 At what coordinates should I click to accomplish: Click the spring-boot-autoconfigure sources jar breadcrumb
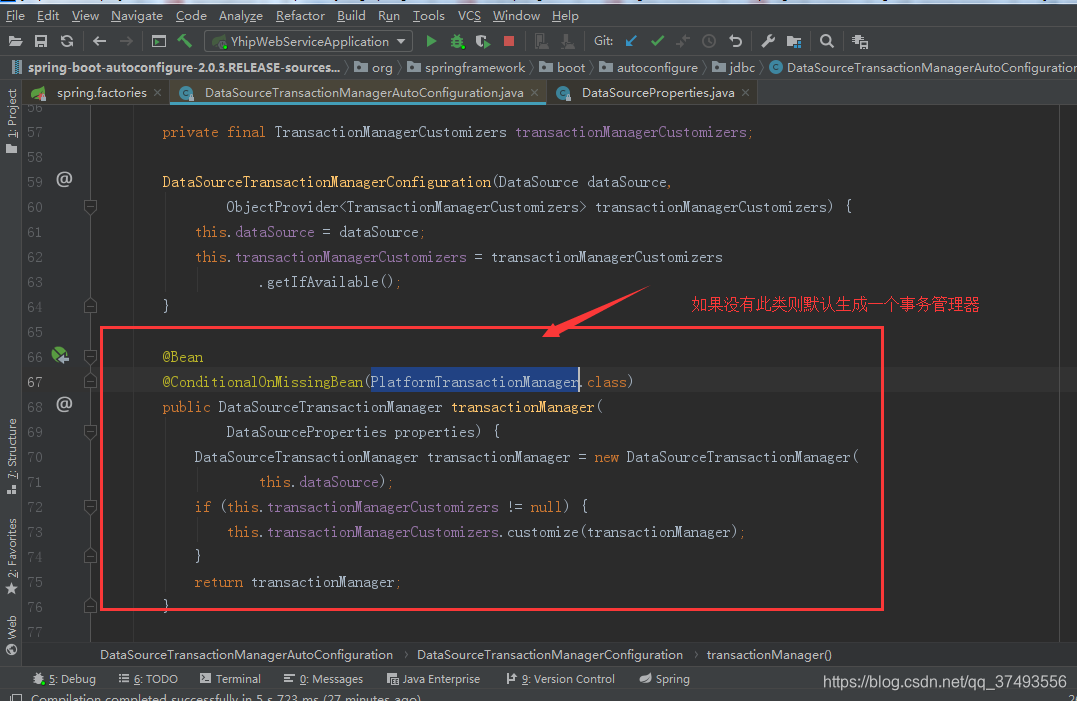176,67
